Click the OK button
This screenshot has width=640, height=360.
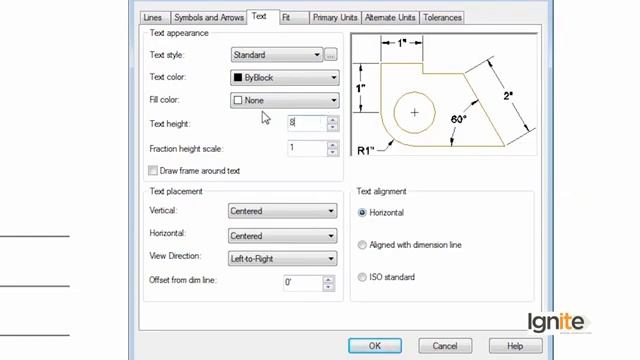375,346
